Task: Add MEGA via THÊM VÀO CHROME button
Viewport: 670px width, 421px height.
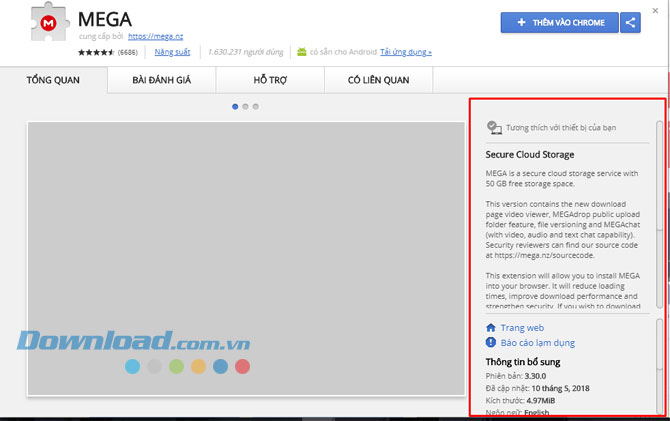Action: pos(559,23)
